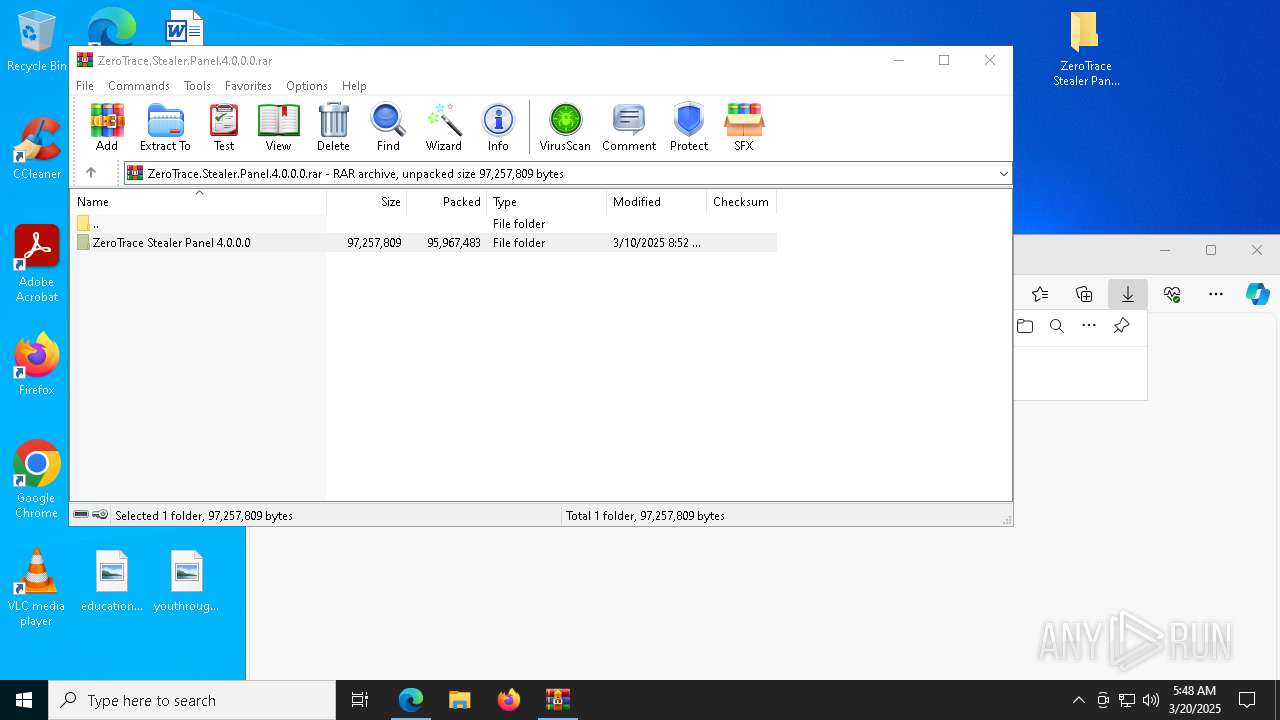Click the taskbar search box
This screenshot has width=1280, height=720.
[192, 700]
